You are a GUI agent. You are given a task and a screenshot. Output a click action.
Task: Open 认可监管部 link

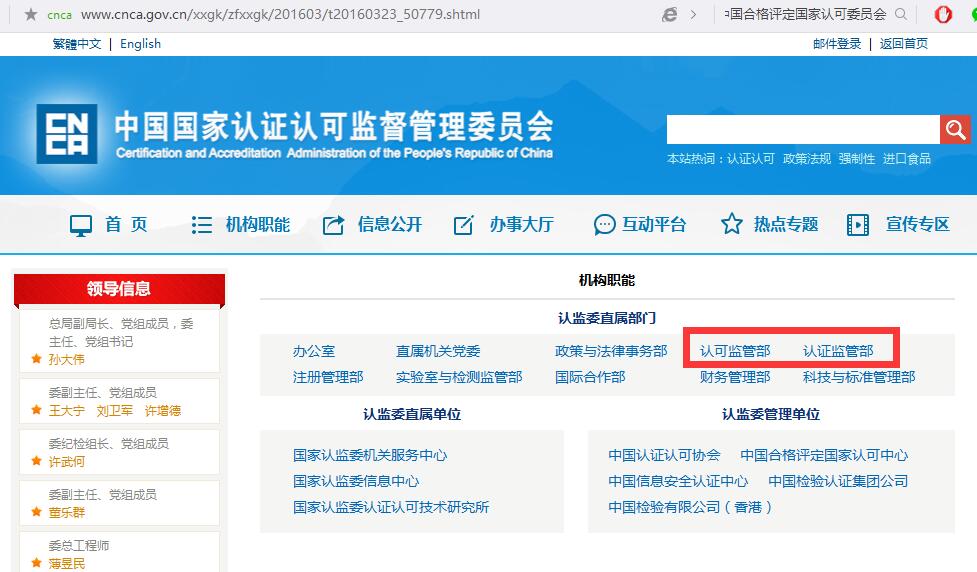pyautogui.click(x=735, y=351)
